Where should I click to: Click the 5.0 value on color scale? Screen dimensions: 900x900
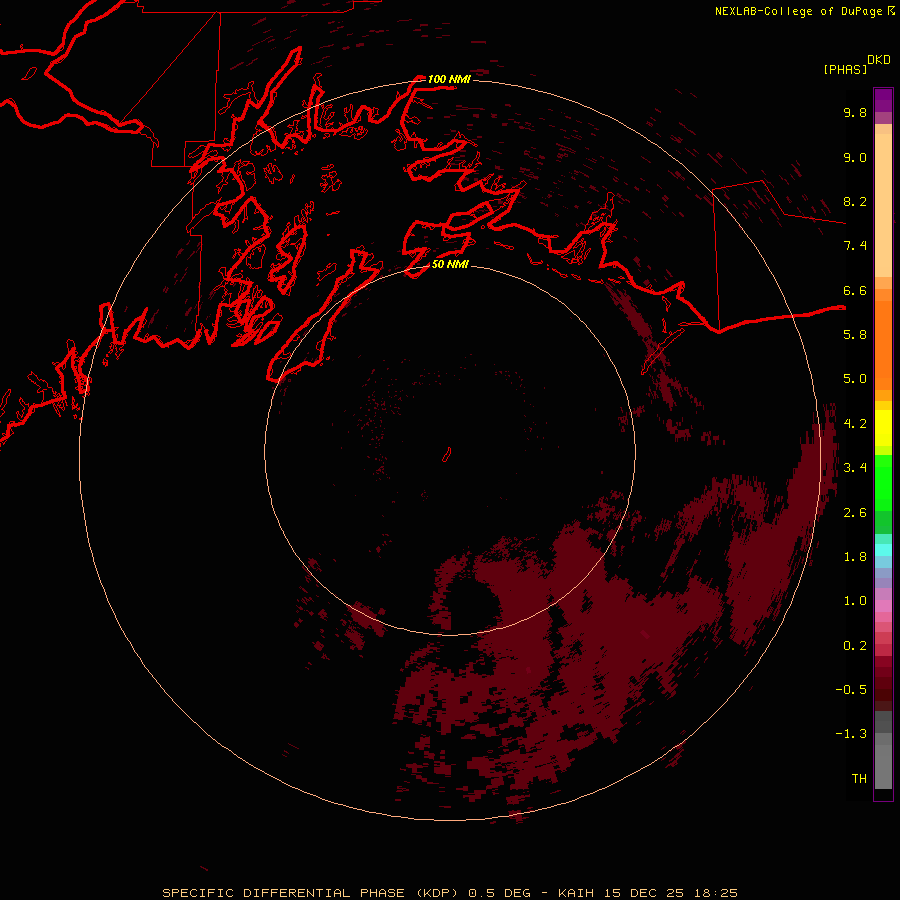pyautogui.click(x=855, y=379)
